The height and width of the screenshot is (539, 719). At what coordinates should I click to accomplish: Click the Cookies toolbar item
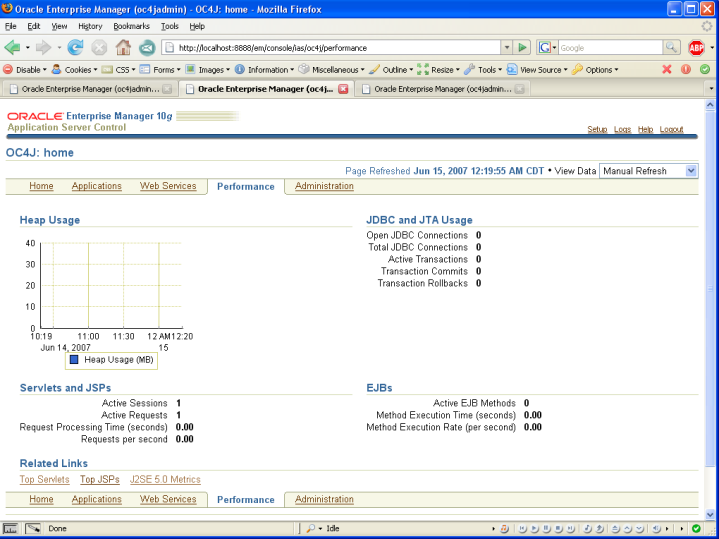(x=74, y=70)
